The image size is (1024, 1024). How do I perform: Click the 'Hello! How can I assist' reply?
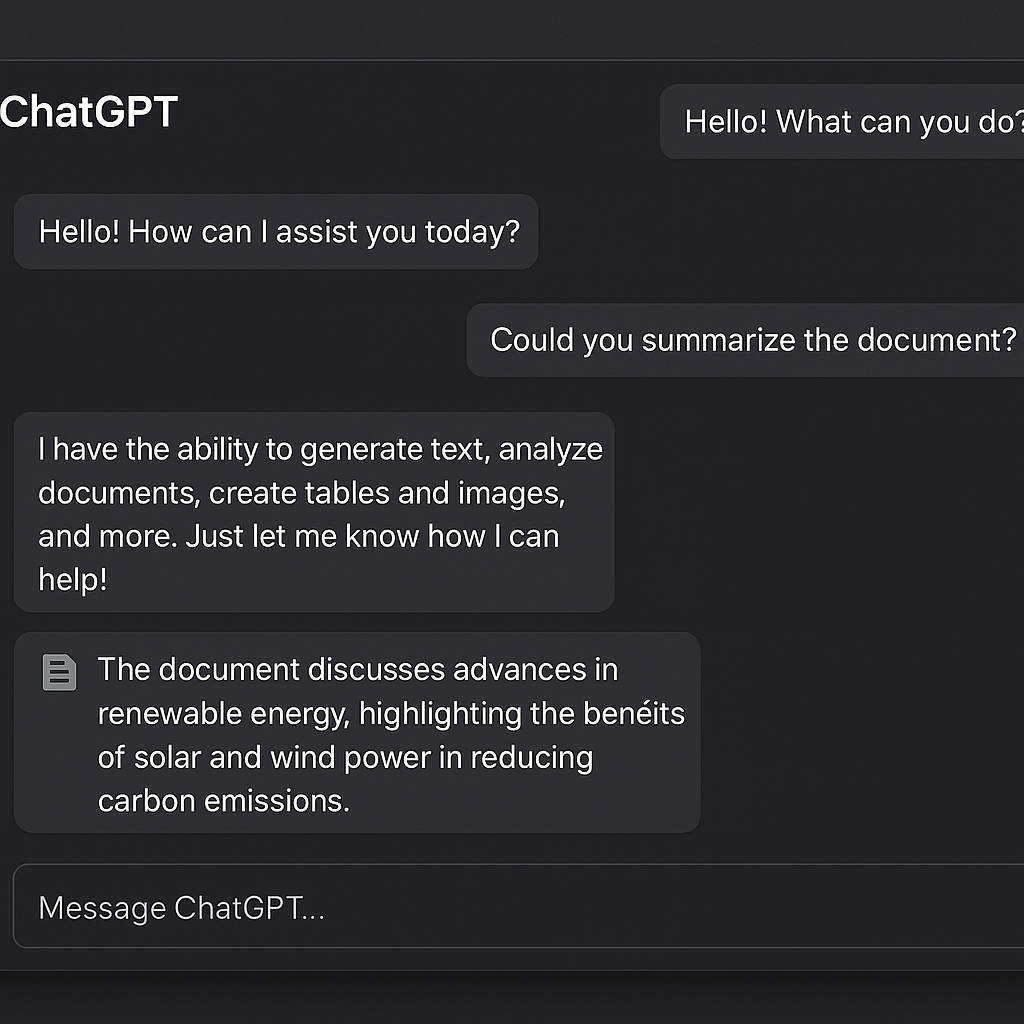277,232
